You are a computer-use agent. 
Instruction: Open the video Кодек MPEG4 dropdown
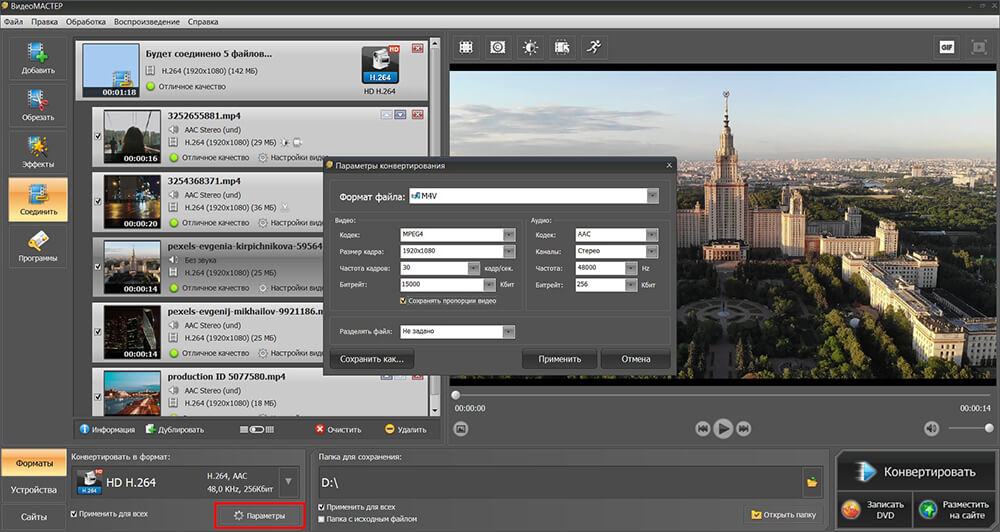[x=509, y=235]
